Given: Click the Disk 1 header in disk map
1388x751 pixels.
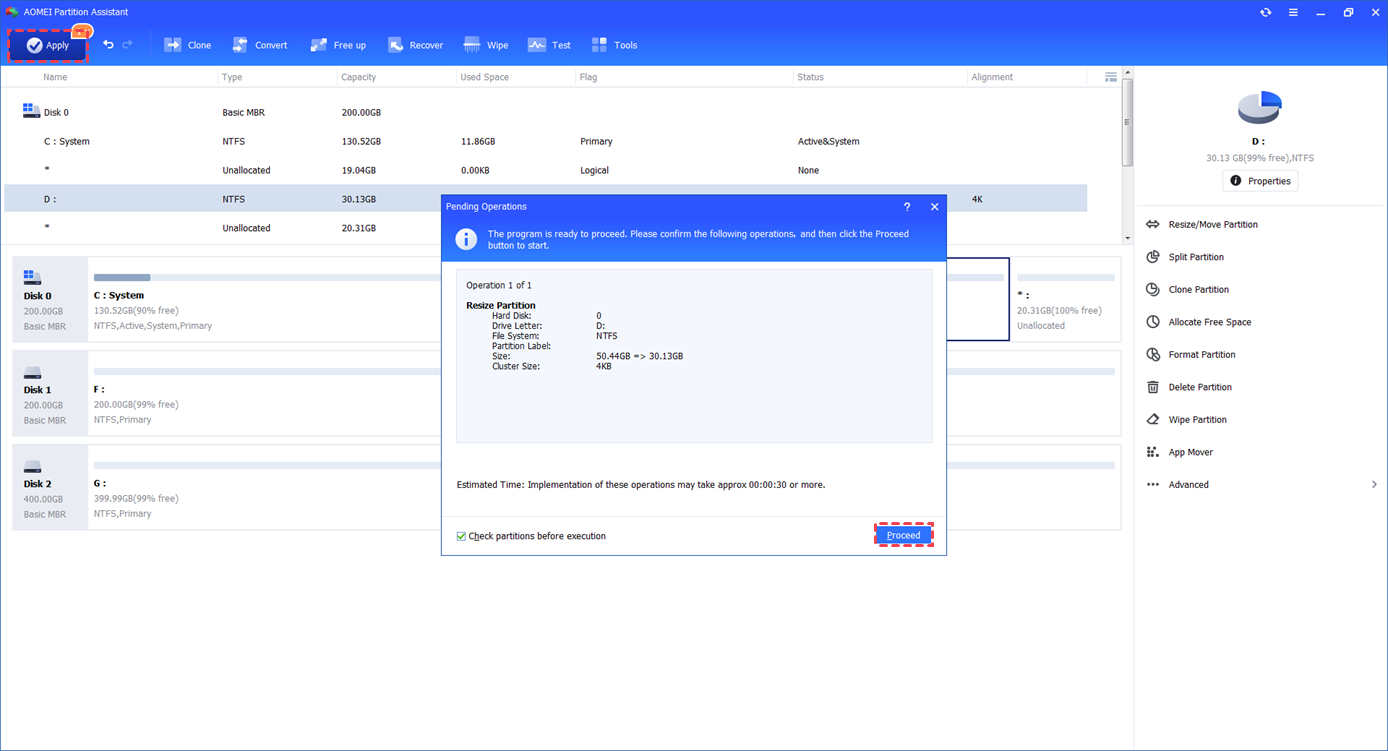Looking at the screenshot, I should click(x=50, y=393).
